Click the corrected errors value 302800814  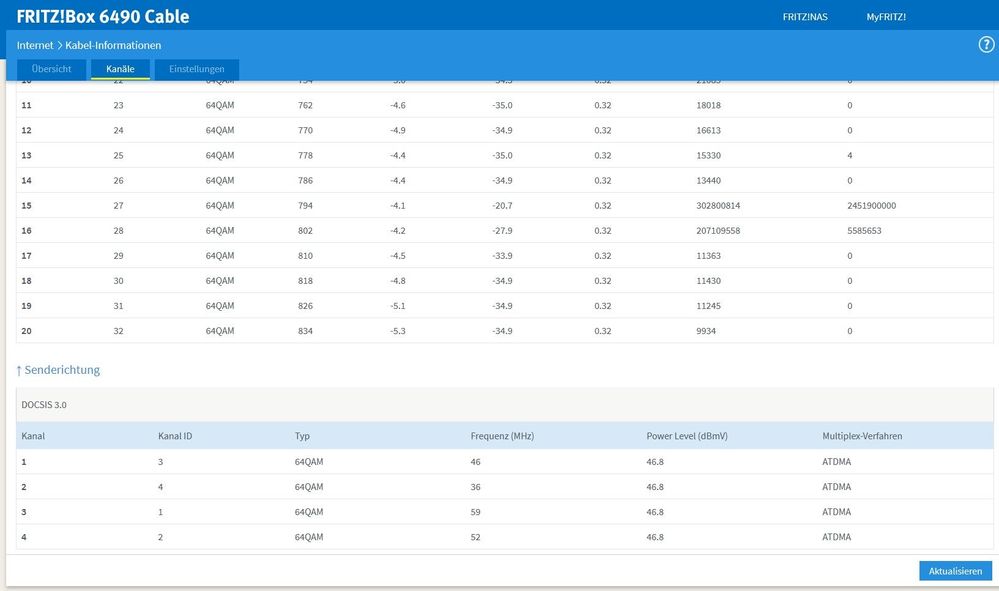pos(718,206)
